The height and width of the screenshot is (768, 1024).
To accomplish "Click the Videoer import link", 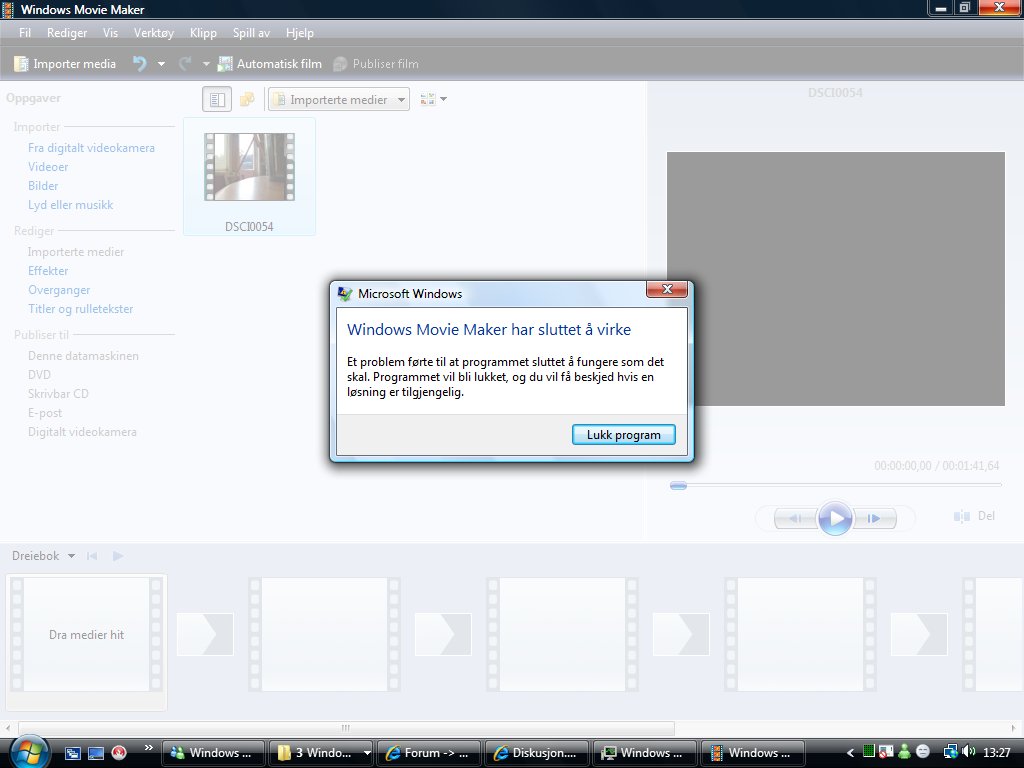I will (48, 167).
